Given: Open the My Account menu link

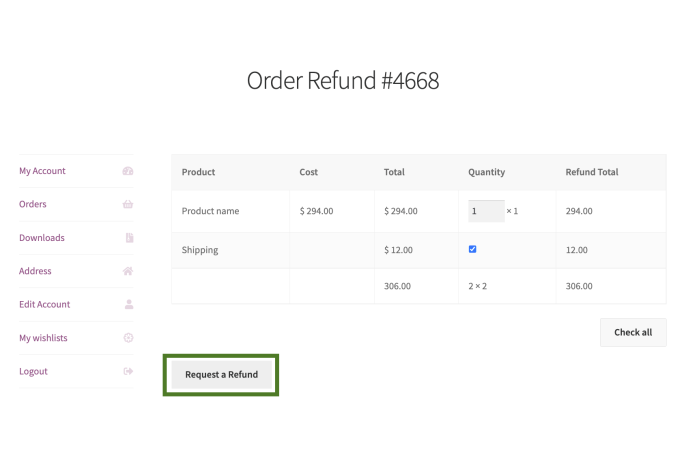Looking at the screenshot, I should click(x=42, y=171).
